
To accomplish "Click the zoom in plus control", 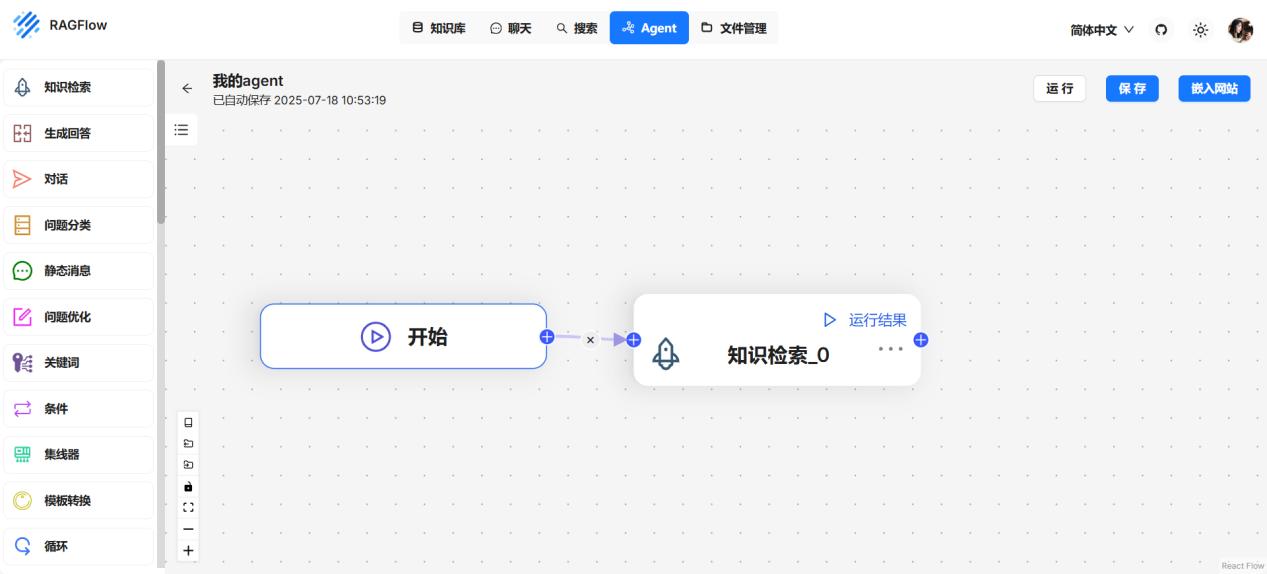I will click(x=187, y=550).
